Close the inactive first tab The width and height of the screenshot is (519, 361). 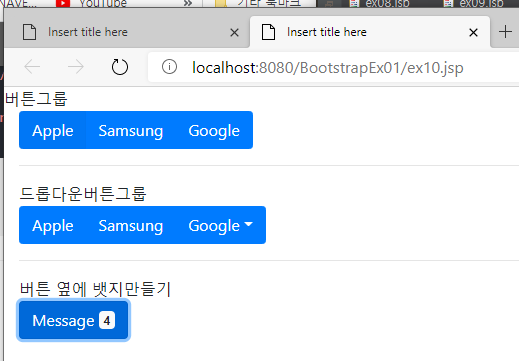(234, 32)
